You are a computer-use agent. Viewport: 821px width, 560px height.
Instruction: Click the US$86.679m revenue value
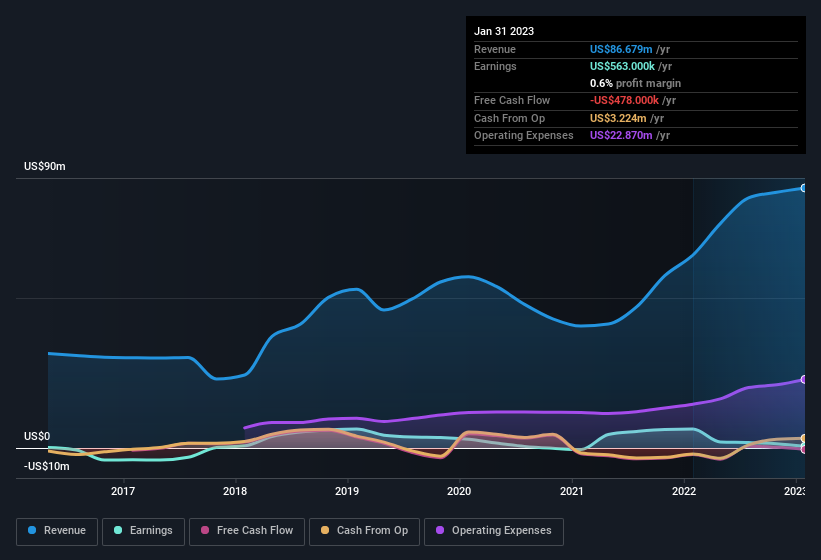(x=621, y=49)
